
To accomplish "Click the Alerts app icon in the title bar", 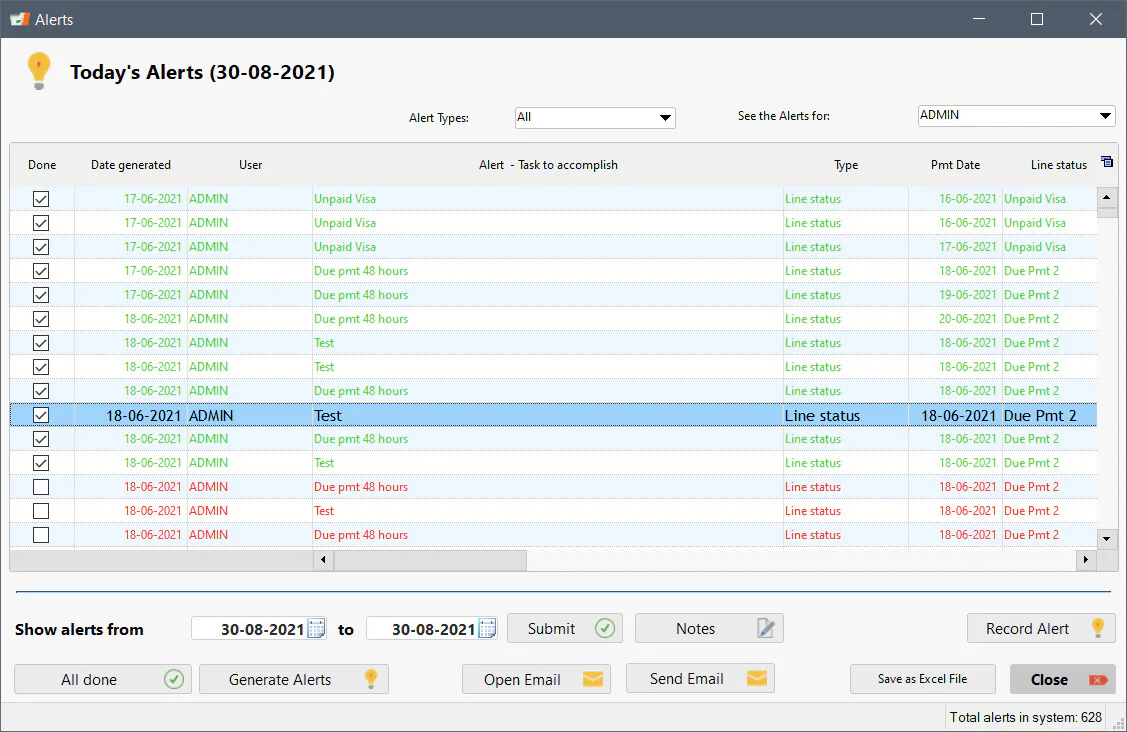I will click(19, 19).
